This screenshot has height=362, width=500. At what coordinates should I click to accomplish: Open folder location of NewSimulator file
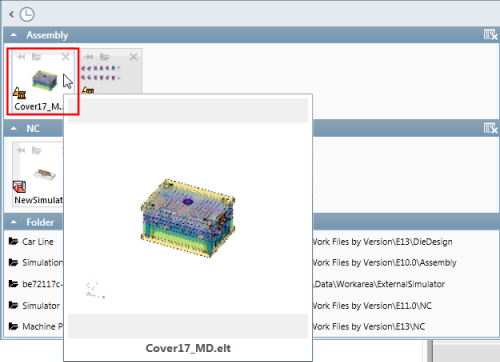(36, 150)
